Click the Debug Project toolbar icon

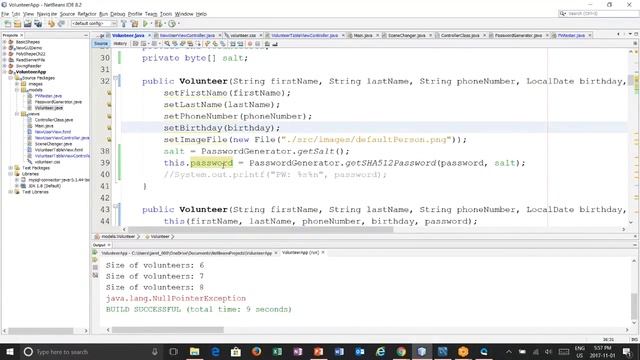pyautogui.click(x=158, y=24)
